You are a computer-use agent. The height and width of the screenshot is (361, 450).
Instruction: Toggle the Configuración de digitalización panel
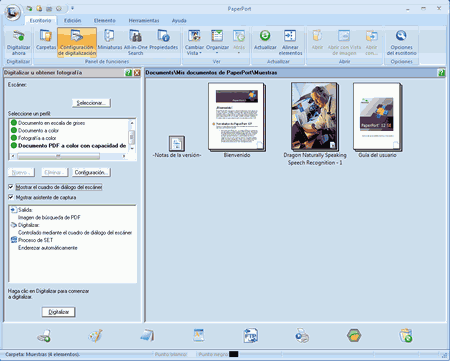[x=77, y=42]
